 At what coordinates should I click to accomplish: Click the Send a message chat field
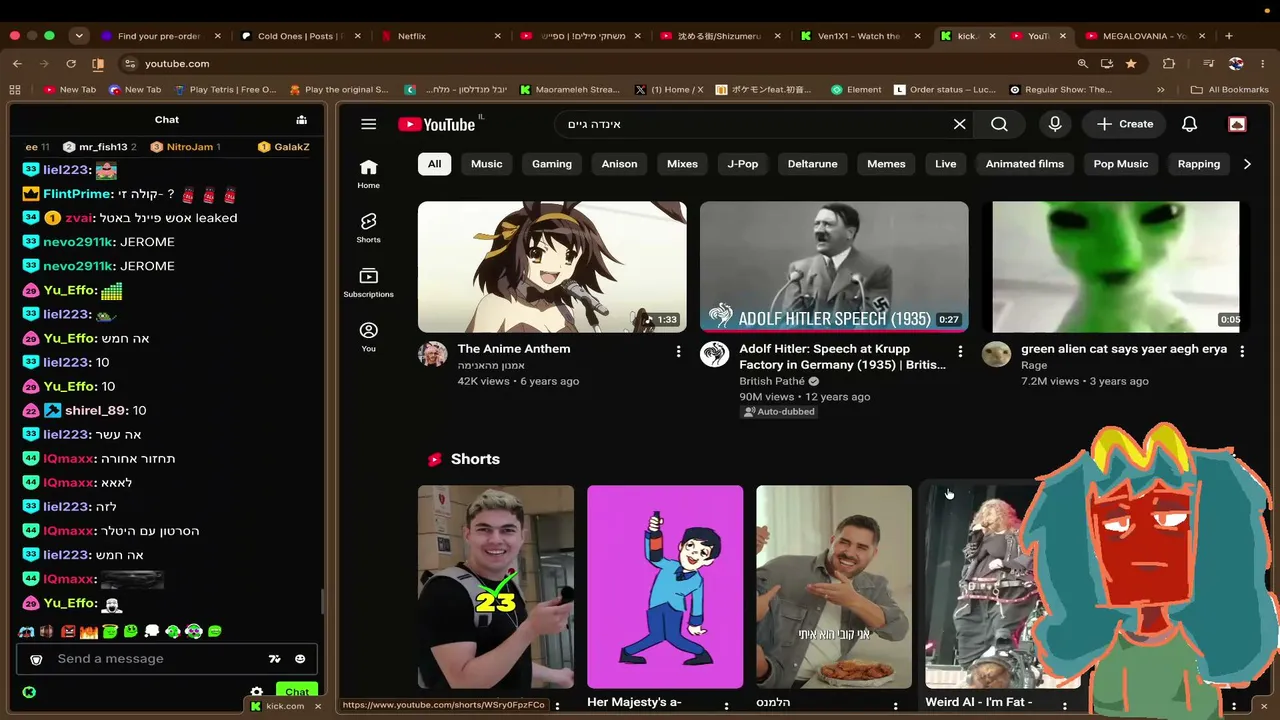160,659
